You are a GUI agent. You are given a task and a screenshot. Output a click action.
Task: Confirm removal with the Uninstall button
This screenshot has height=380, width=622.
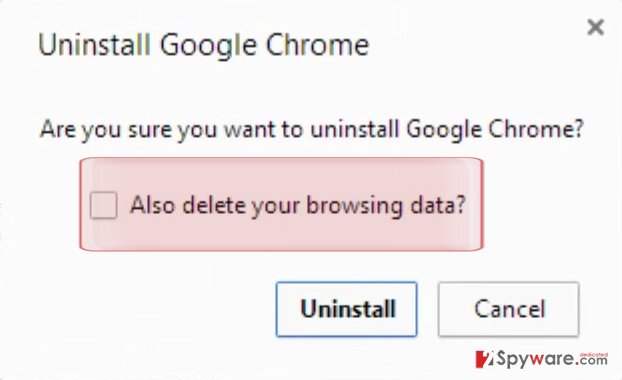[347, 309]
